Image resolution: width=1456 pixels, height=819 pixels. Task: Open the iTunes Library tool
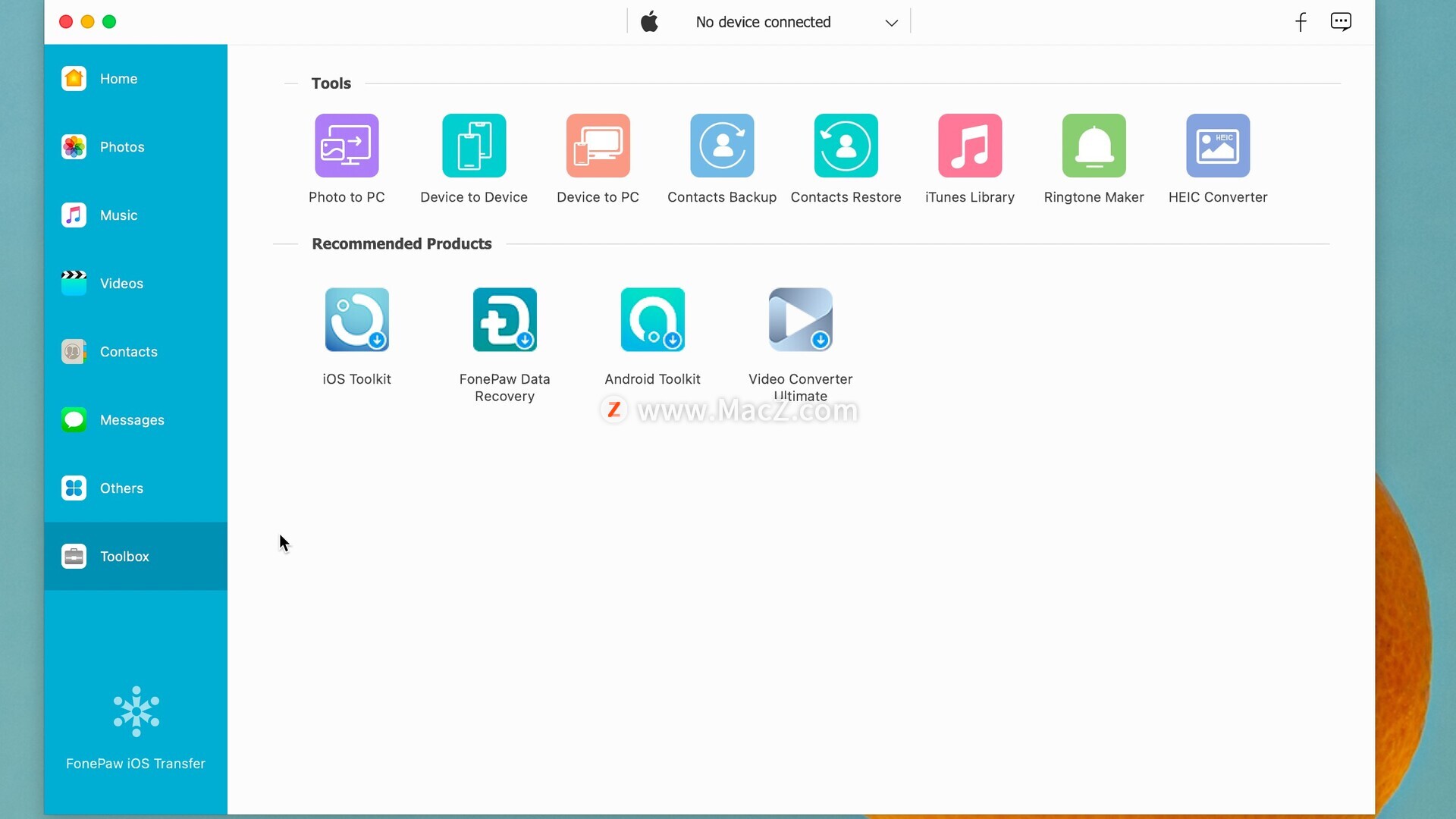click(x=970, y=146)
